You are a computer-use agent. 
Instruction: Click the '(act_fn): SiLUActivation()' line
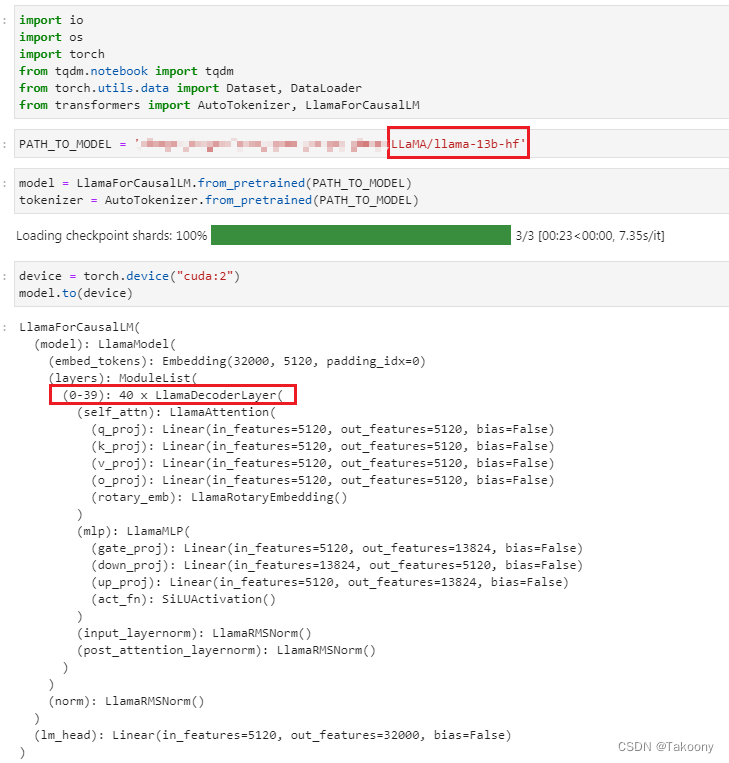[183, 599]
